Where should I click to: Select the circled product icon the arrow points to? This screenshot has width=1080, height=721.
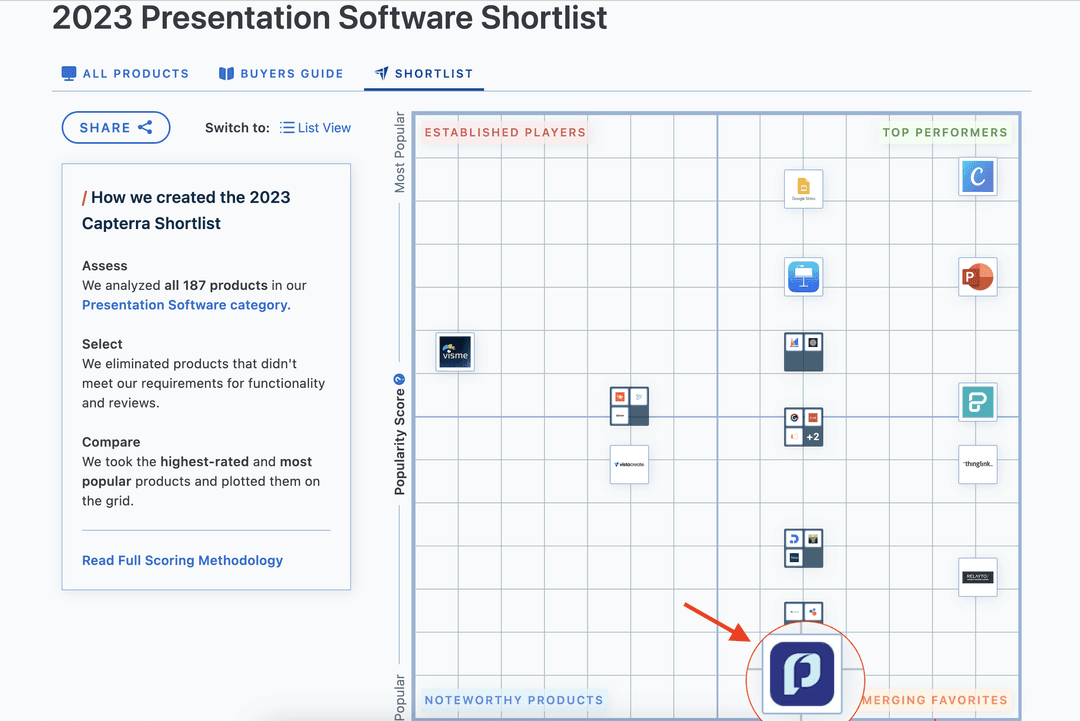click(803, 672)
